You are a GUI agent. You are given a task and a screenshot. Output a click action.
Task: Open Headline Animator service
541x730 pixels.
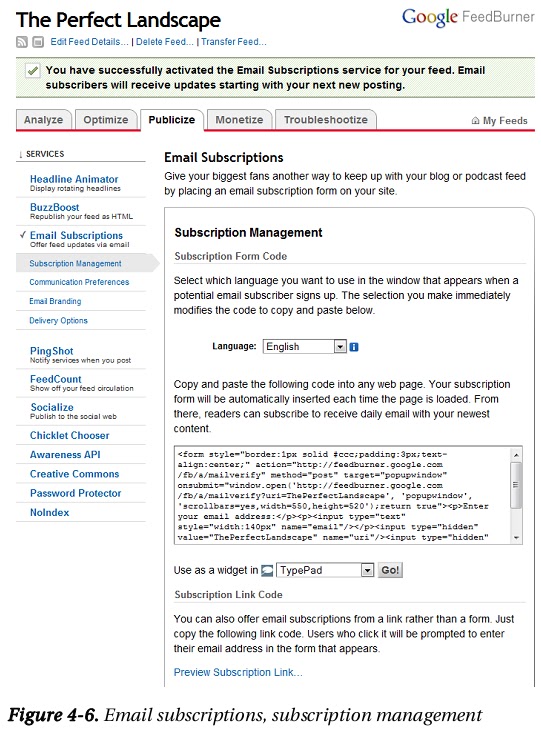click(x=74, y=179)
